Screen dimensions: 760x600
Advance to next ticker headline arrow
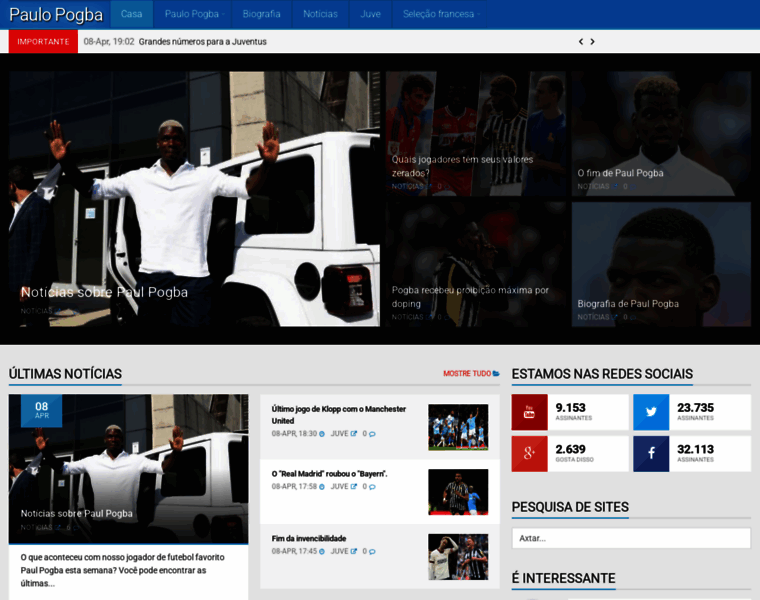[592, 42]
